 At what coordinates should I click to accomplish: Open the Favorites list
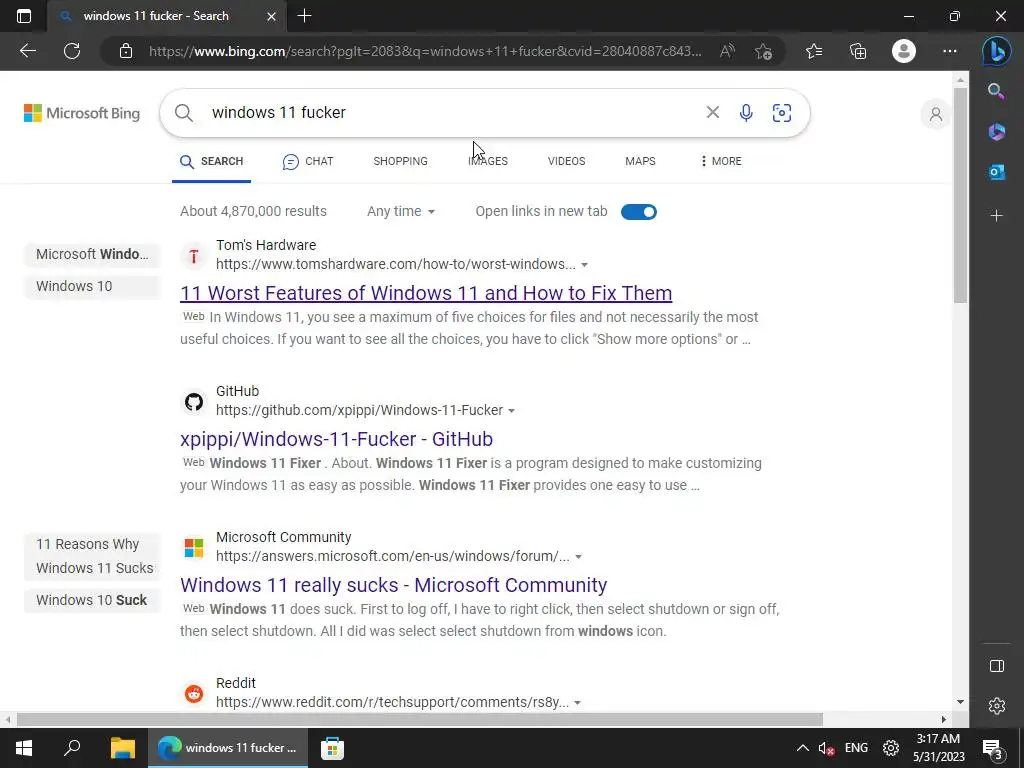(x=814, y=51)
